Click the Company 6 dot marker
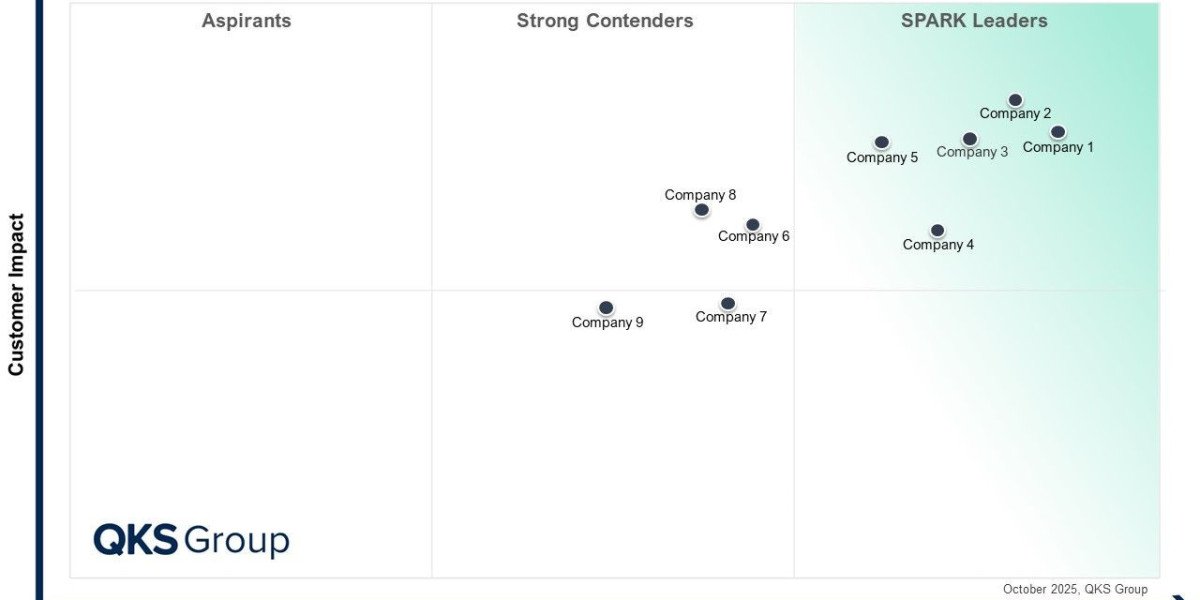1200x600 pixels. coord(753,225)
